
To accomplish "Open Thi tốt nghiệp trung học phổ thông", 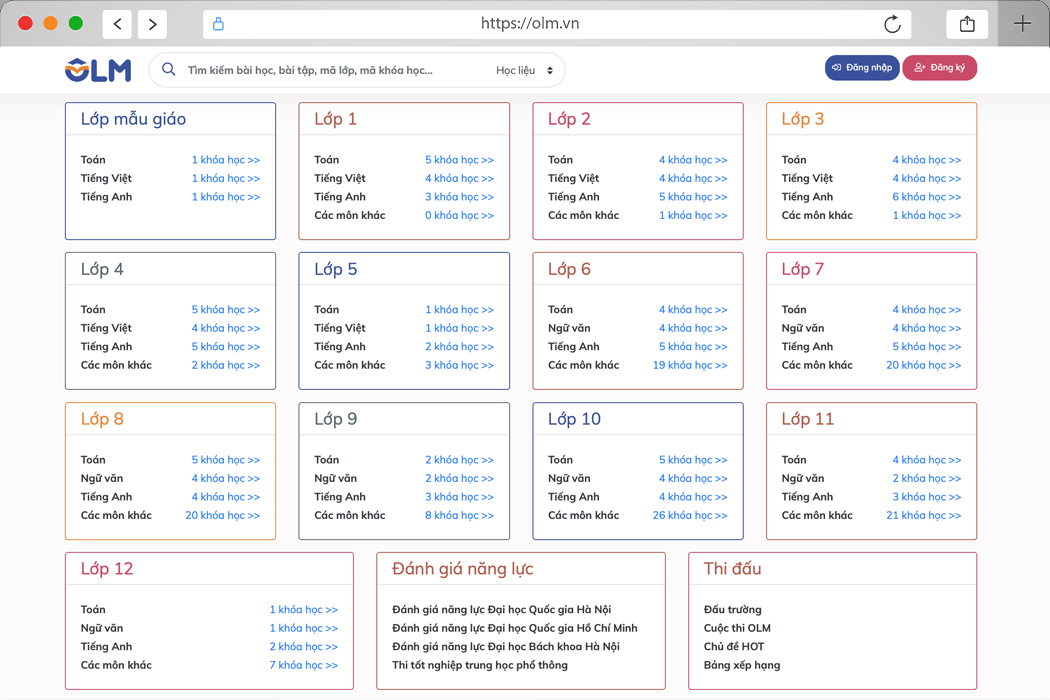I will tap(479, 665).
